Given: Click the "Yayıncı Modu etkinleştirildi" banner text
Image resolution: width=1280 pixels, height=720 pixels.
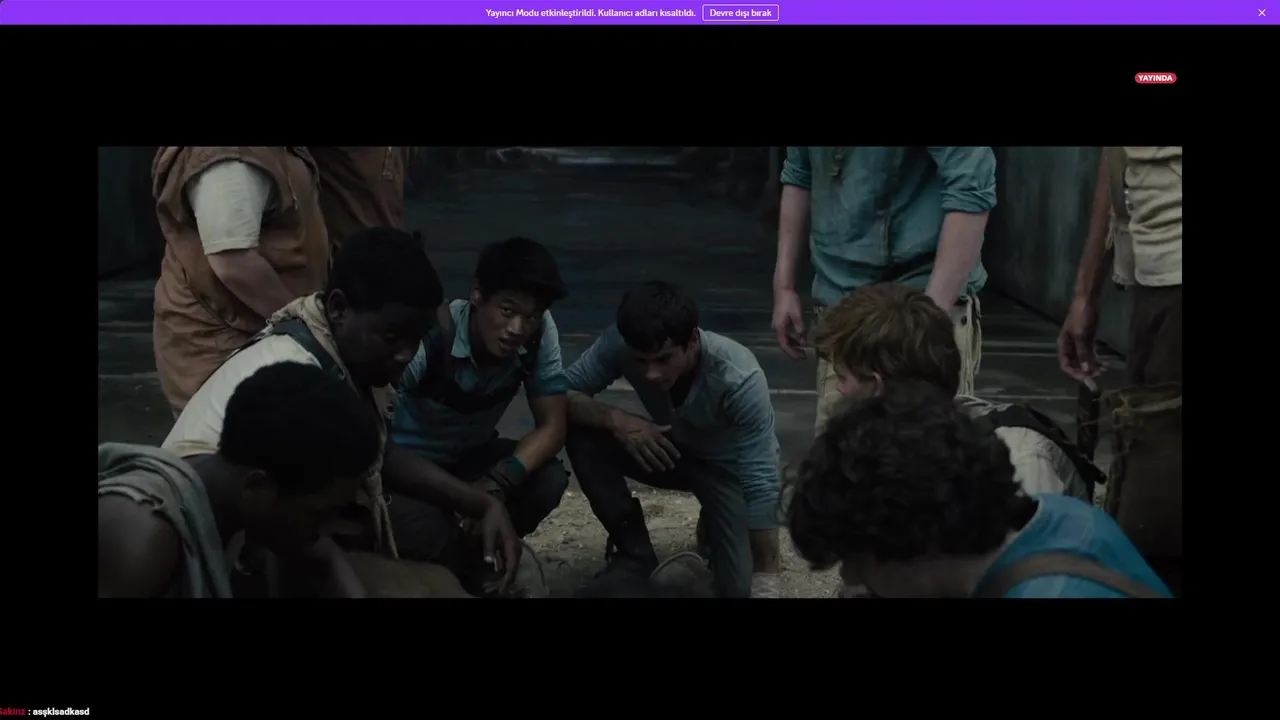Looking at the screenshot, I should (x=590, y=13).
